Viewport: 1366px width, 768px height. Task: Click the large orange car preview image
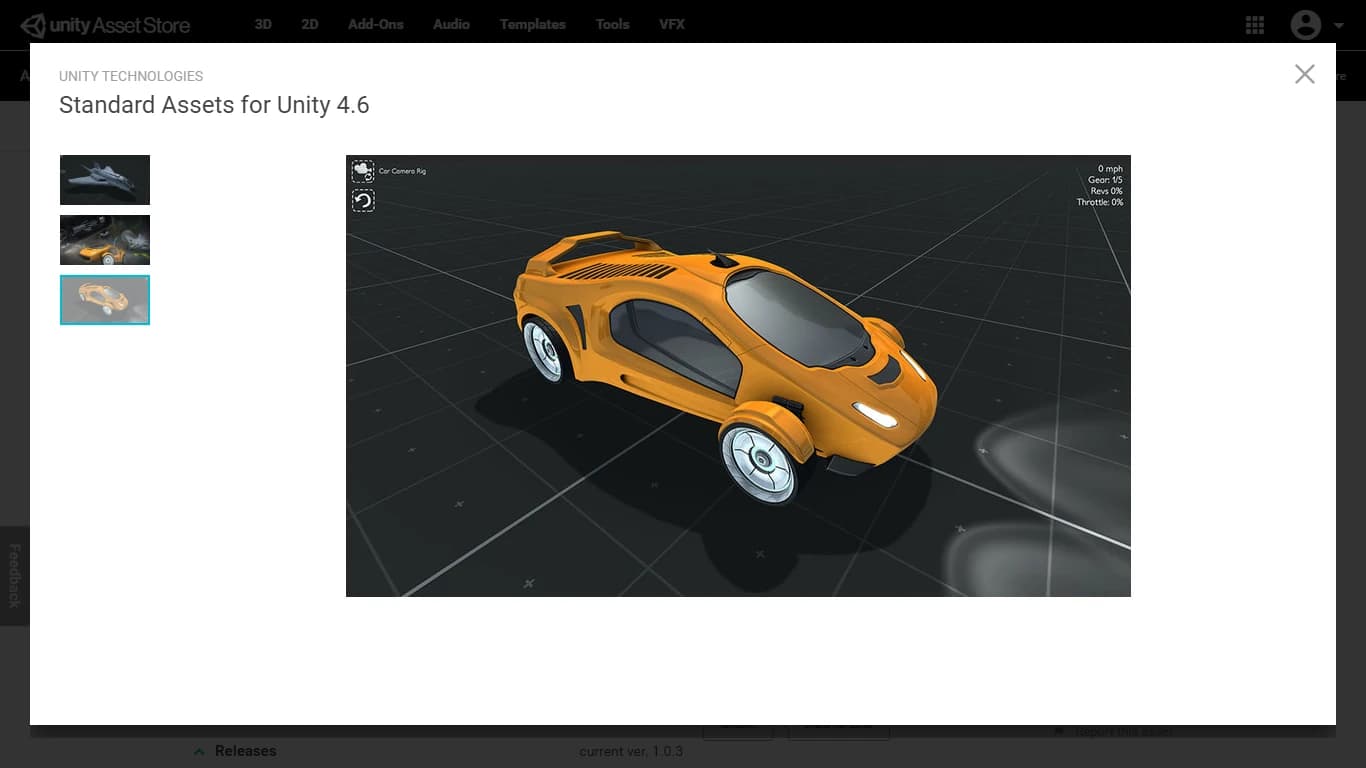[738, 376]
